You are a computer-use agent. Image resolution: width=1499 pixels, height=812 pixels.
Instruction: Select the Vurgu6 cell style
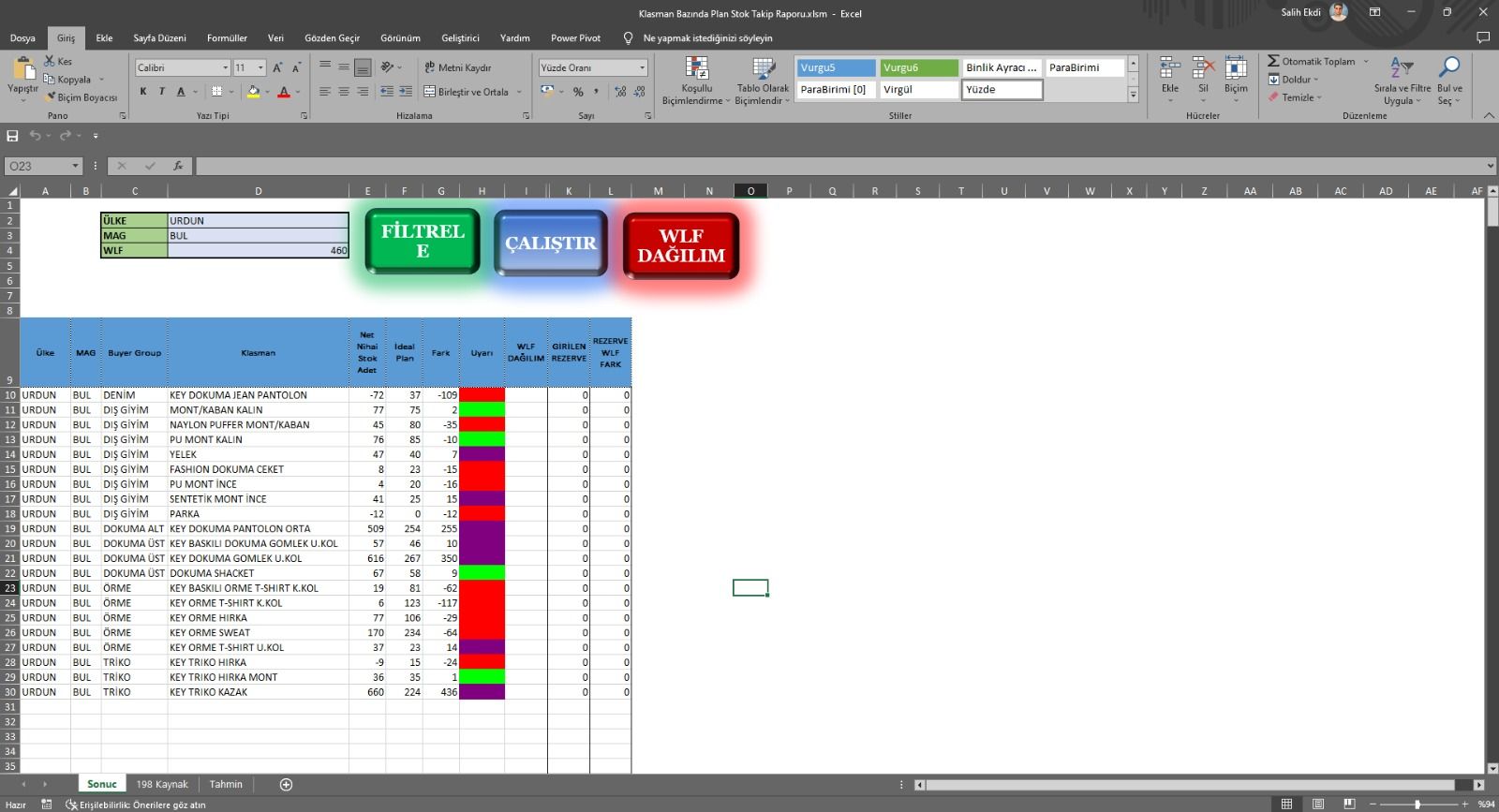tap(918, 67)
